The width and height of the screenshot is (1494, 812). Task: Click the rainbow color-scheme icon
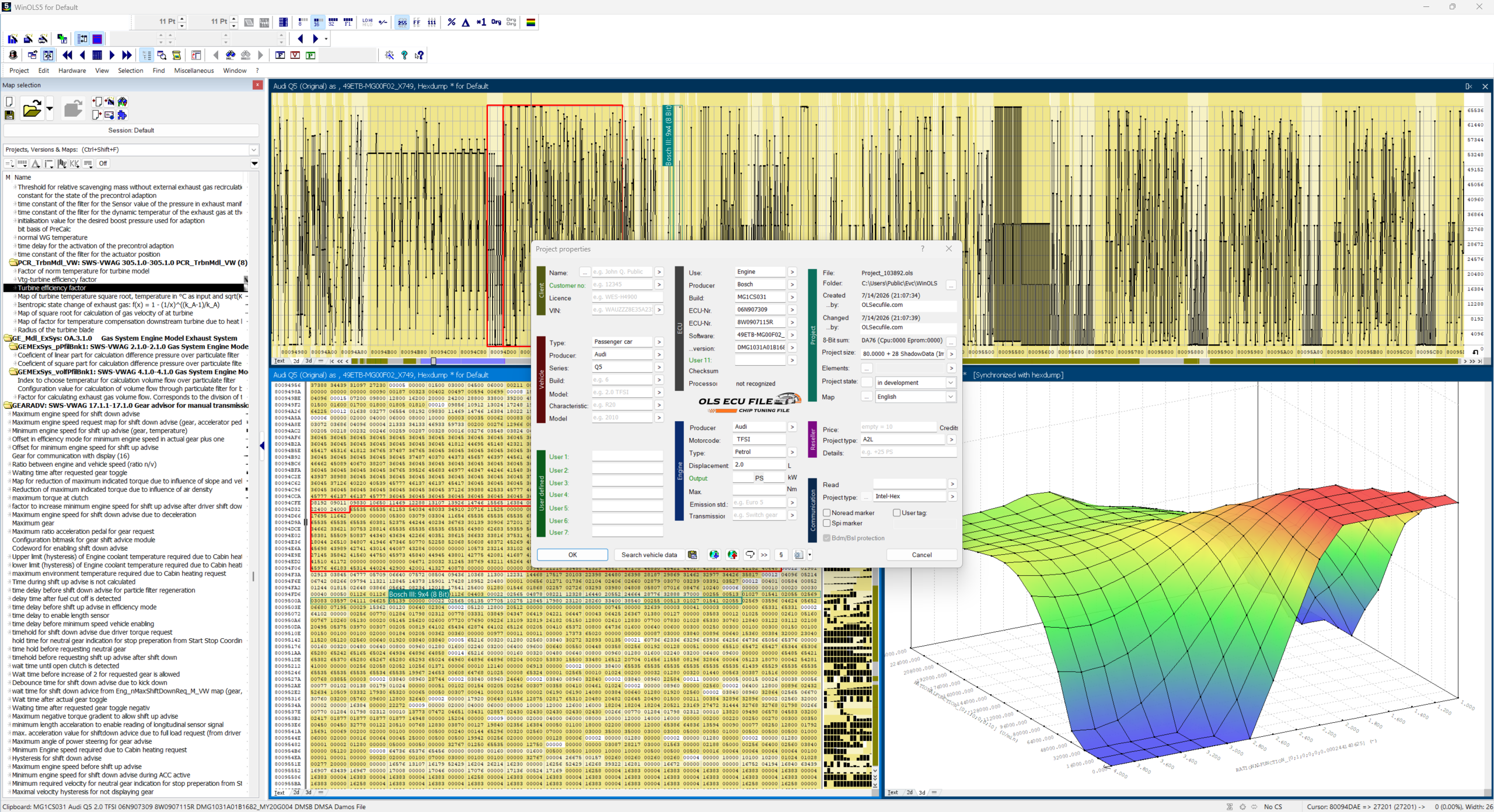tap(531, 22)
